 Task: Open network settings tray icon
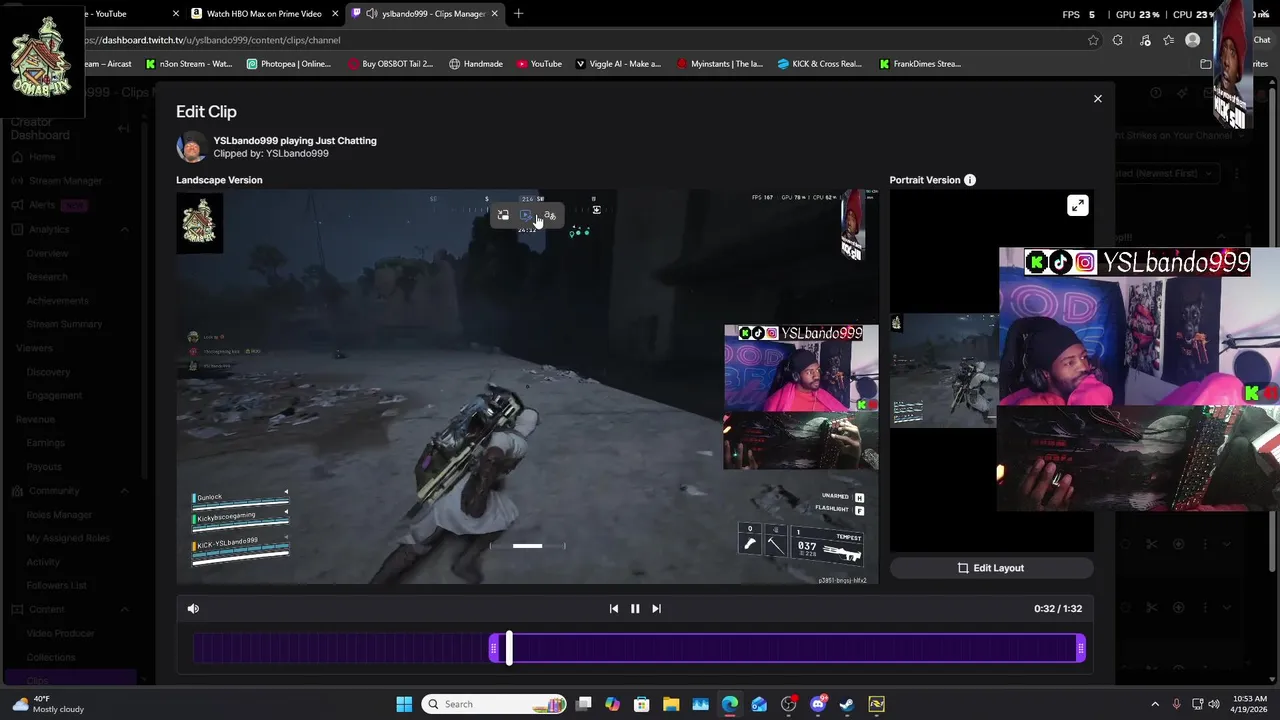click(1197, 704)
